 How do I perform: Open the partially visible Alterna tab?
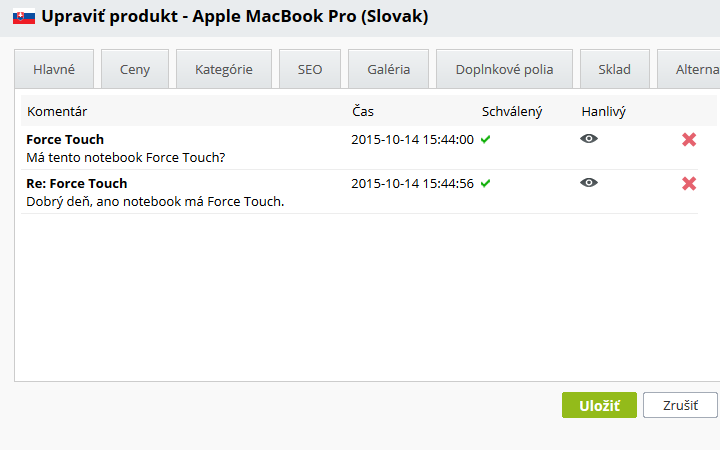coord(689,69)
